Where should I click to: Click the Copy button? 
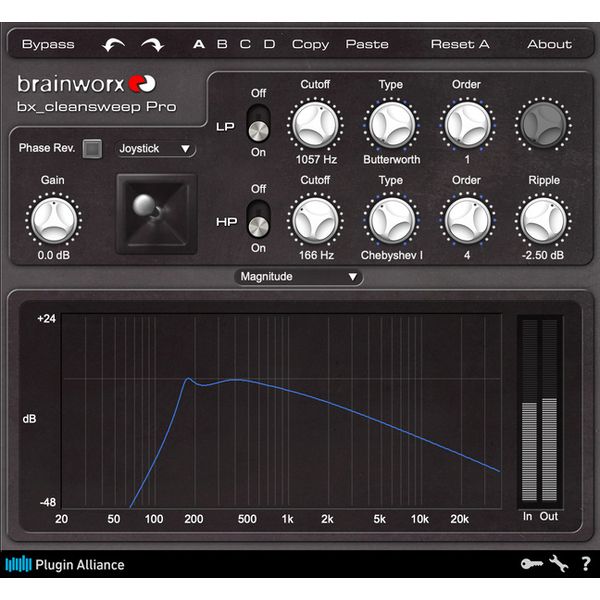310,45
